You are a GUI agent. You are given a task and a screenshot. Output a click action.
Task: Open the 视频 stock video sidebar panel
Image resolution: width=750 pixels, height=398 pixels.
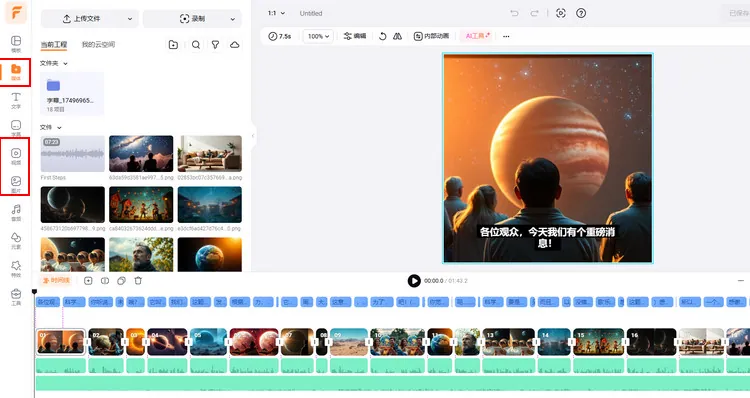click(16, 156)
